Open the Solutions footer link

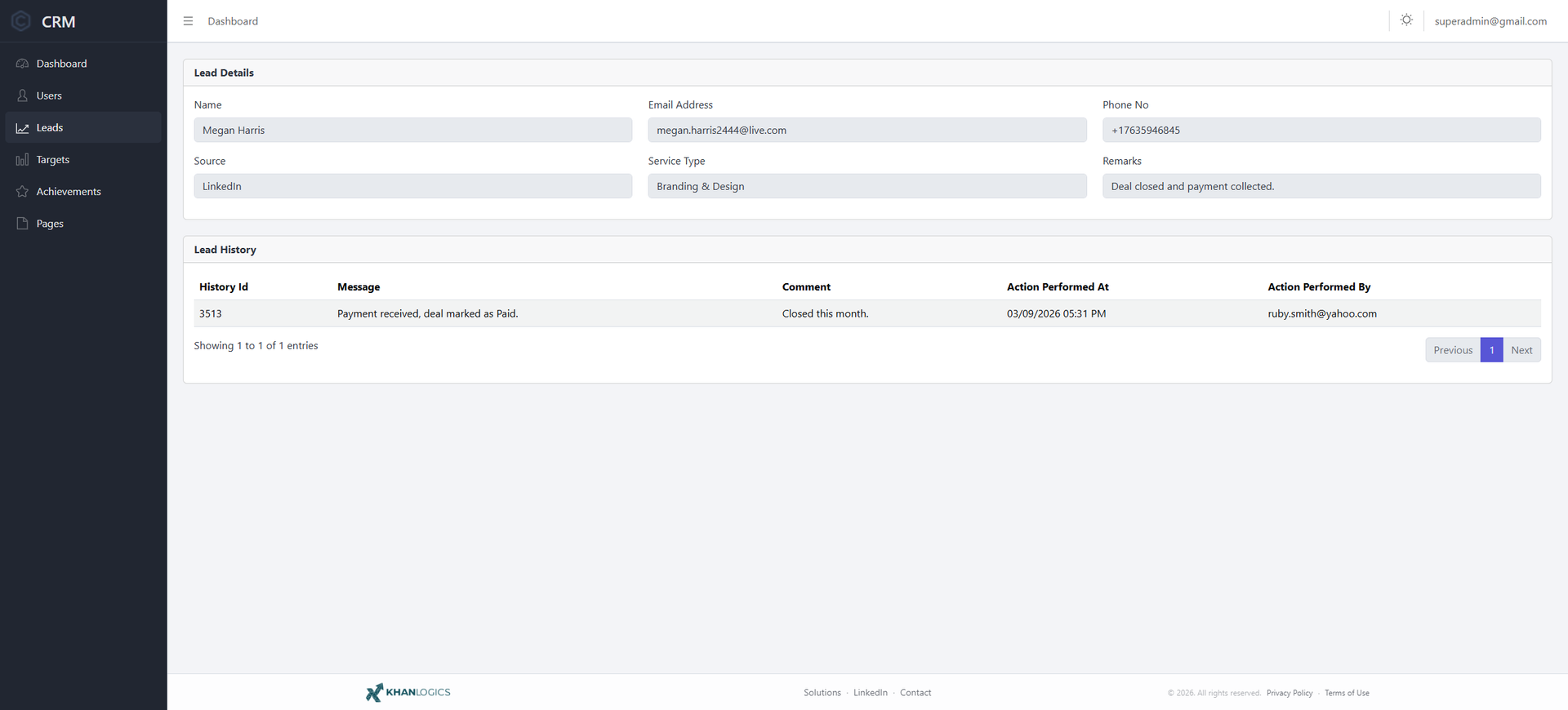[x=822, y=693]
